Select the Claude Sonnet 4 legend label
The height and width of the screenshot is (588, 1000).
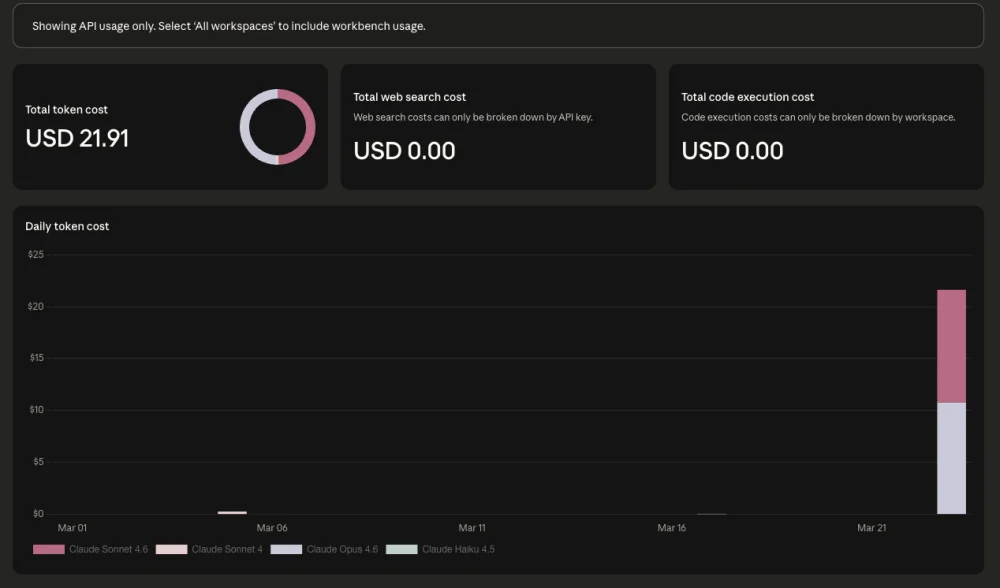[x=227, y=549]
